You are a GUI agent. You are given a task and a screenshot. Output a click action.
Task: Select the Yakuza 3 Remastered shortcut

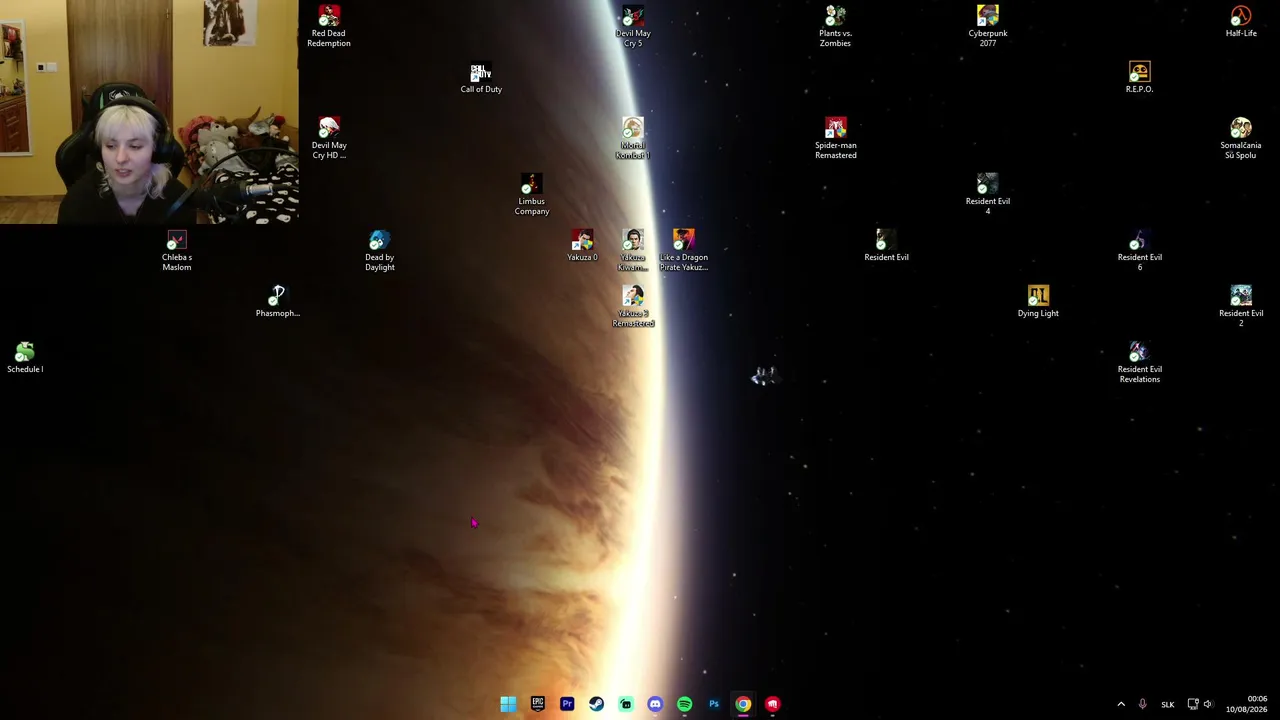633,306
